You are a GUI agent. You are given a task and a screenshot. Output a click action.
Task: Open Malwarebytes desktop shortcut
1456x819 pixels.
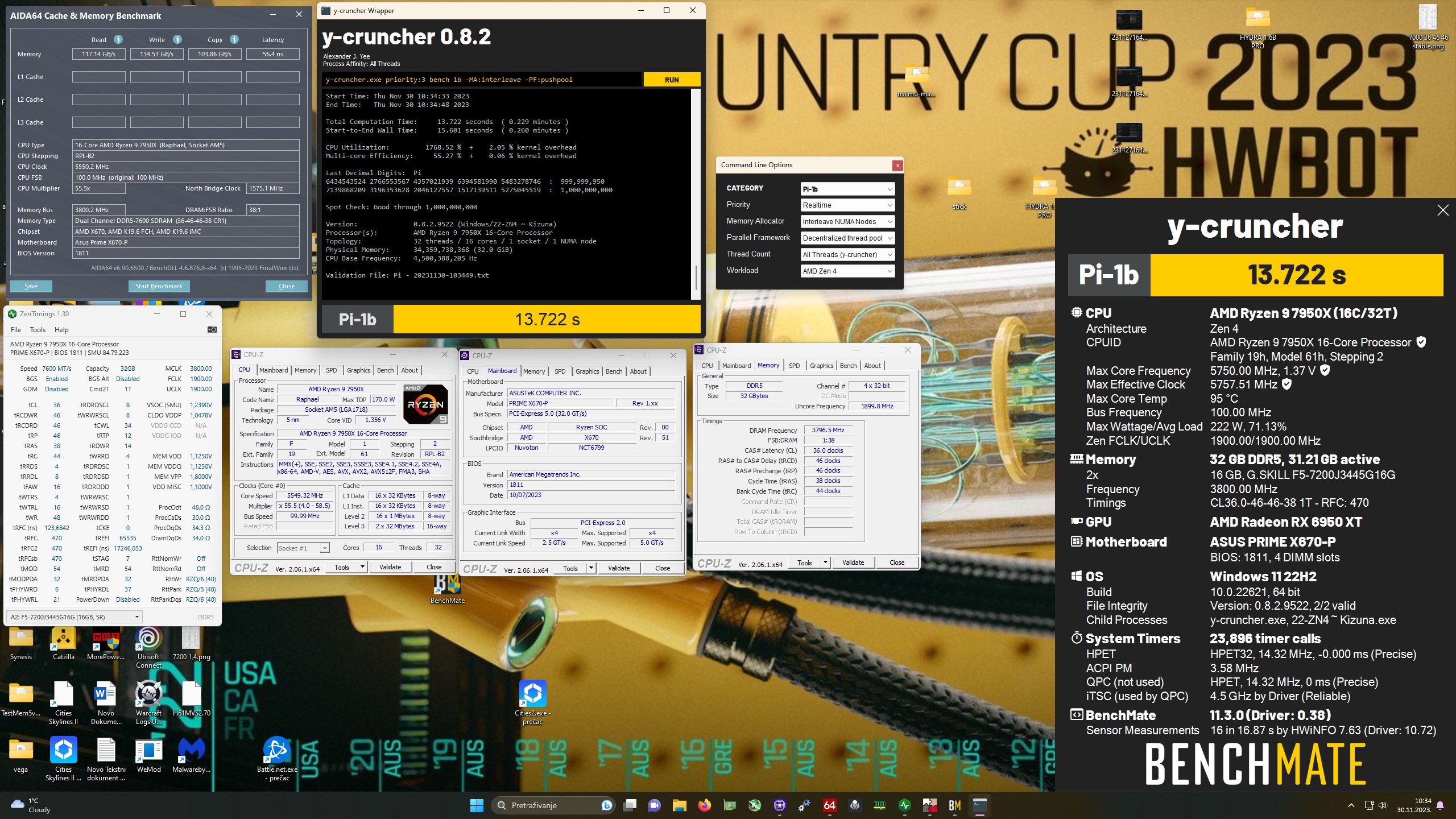pyautogui.click(x=192, y=755)
